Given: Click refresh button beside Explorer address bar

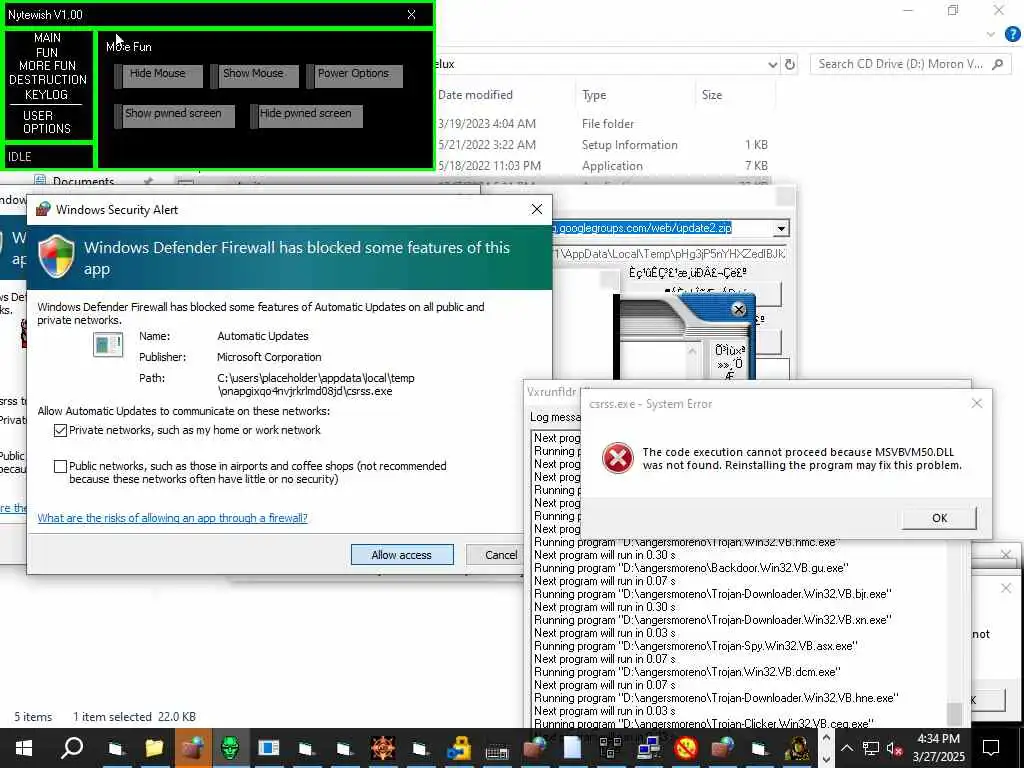Looking at the screenshot, I should 790,64.
